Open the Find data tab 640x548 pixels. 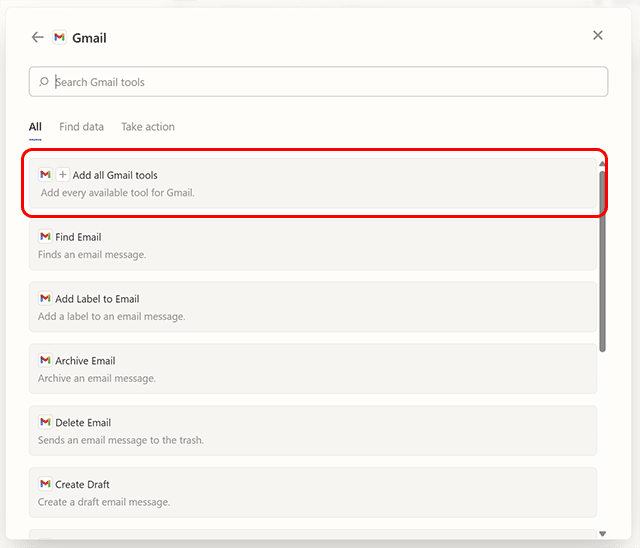[x=81, y=127]
